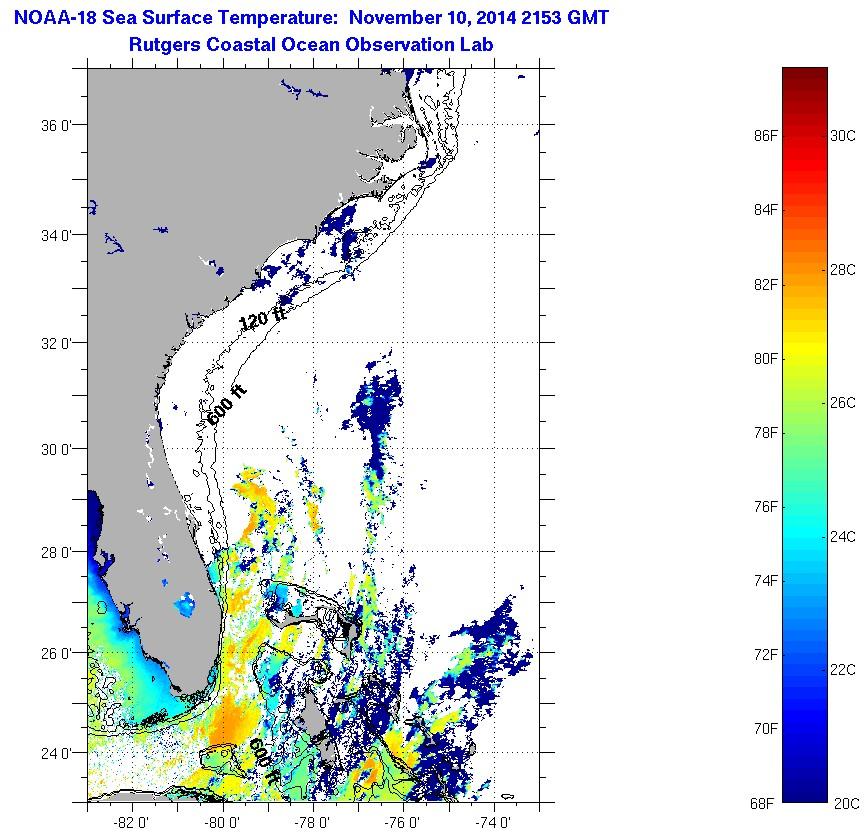Click the 600 ft contour label near 24N
The image size is (864, 832).
click(x=266, y=763)
